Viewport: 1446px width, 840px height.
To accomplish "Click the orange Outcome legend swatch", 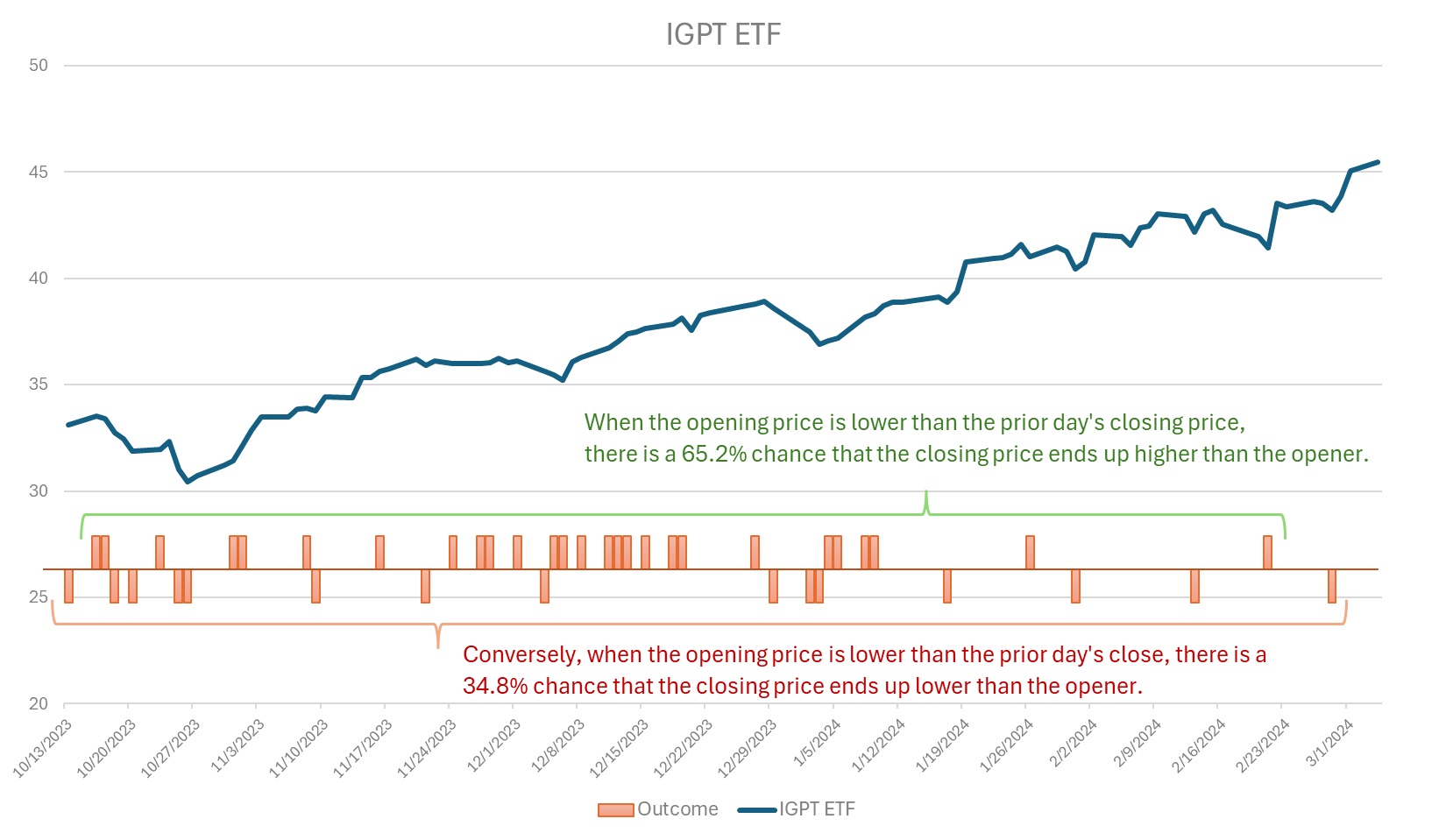I will click(x=615, y=810).
